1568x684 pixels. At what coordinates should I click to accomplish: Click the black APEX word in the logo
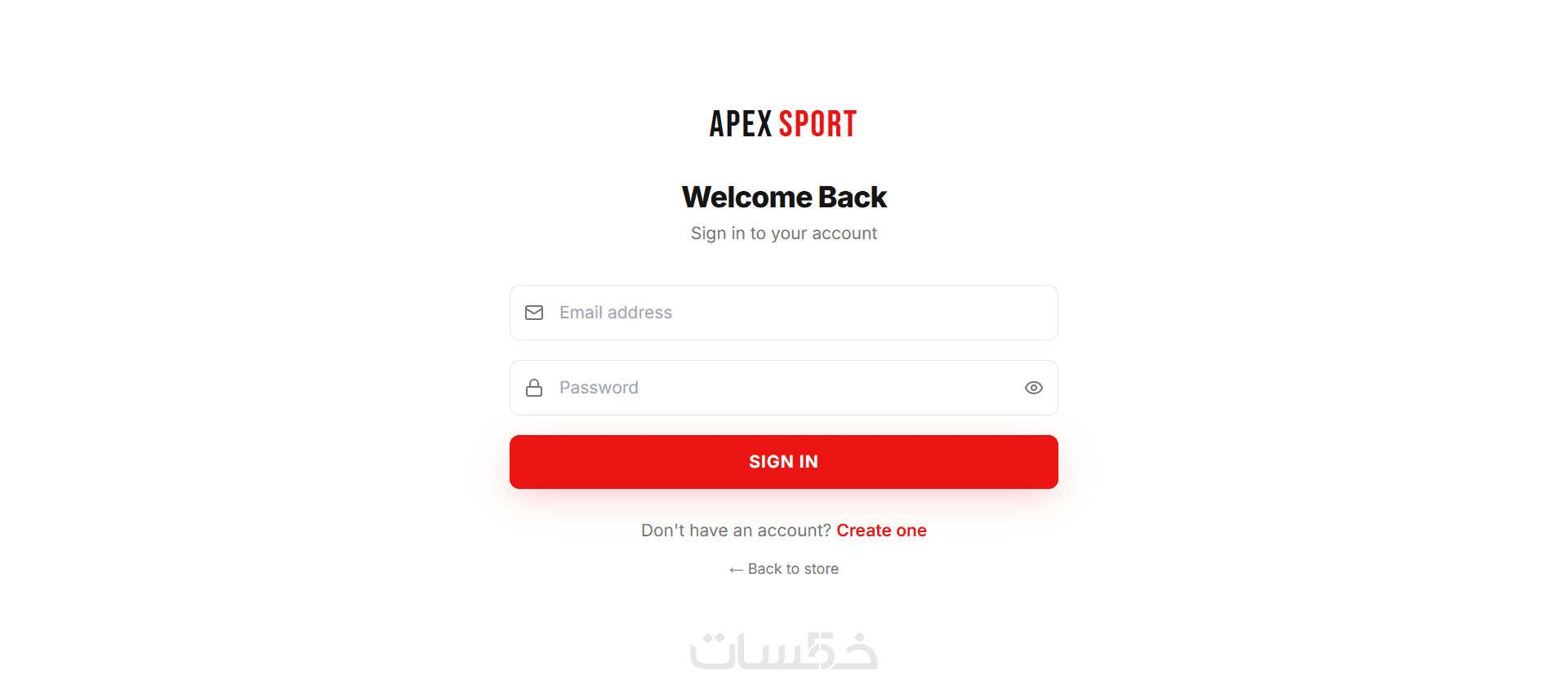pyautogui.click(x=741, y=124)
